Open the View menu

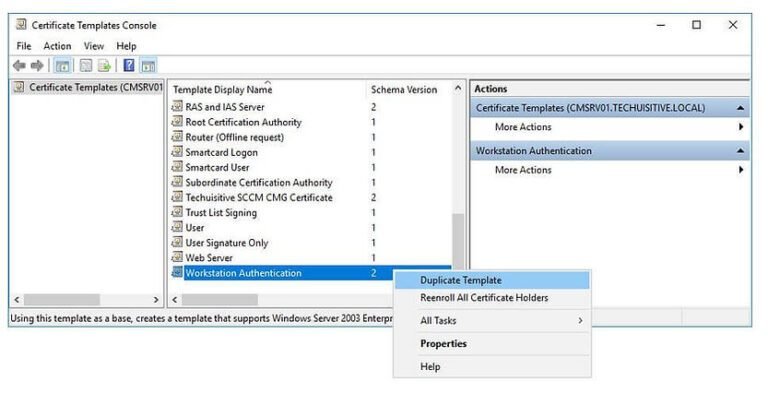click(x=94, y=46)
